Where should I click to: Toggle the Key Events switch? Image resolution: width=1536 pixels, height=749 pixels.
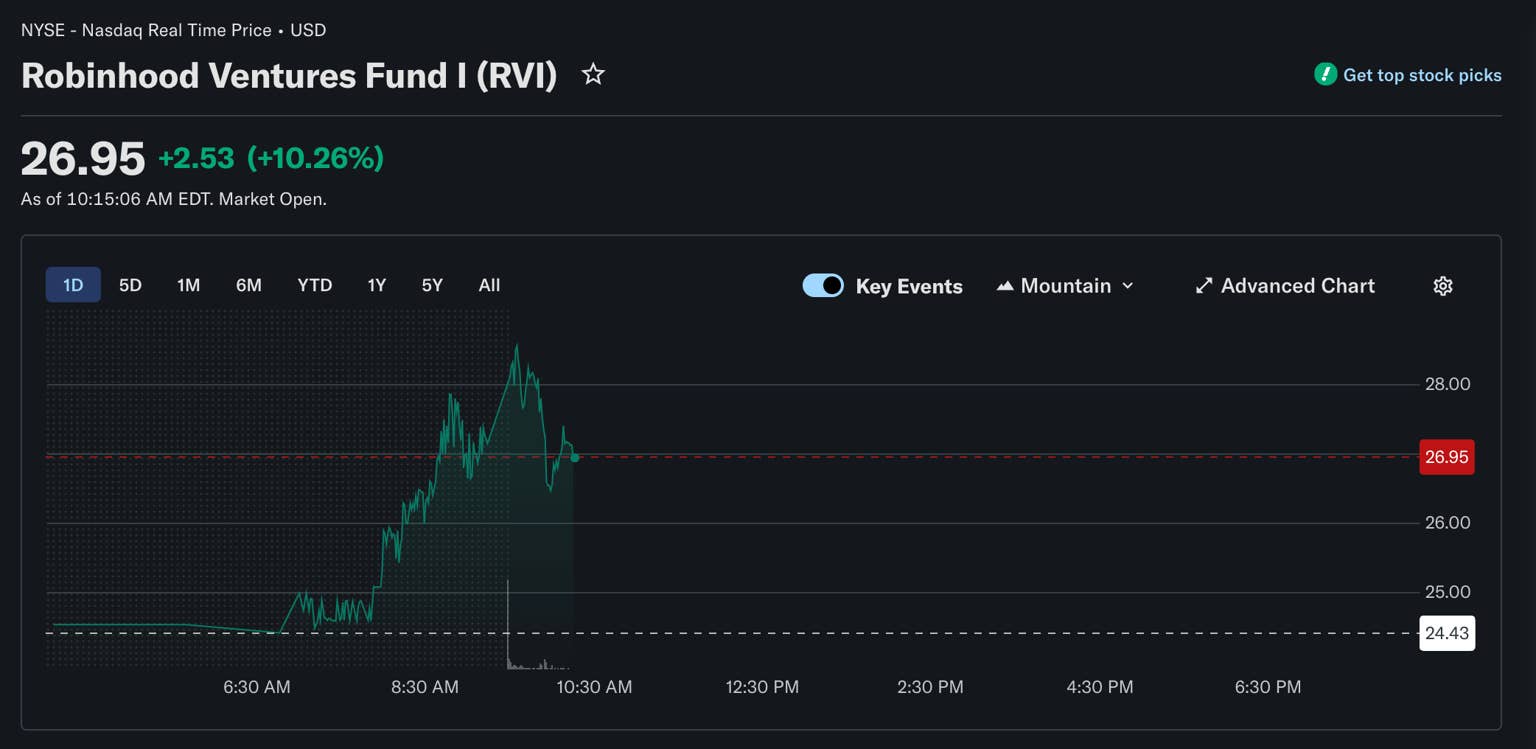pos(823,286)
